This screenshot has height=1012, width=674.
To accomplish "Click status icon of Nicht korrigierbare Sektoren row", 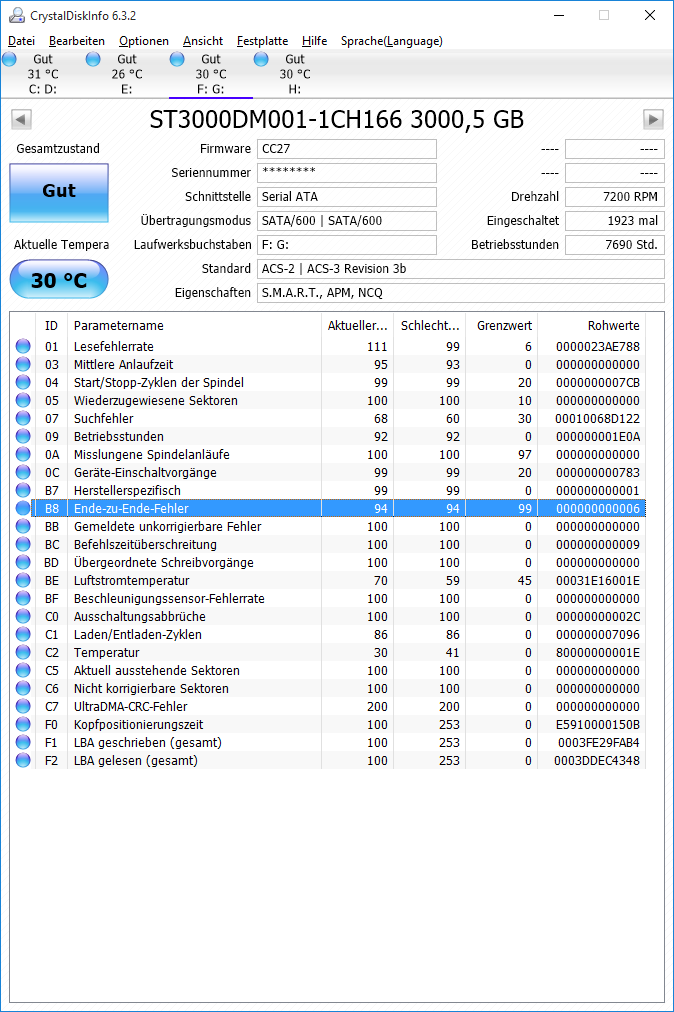I will (x=23, y=688).
